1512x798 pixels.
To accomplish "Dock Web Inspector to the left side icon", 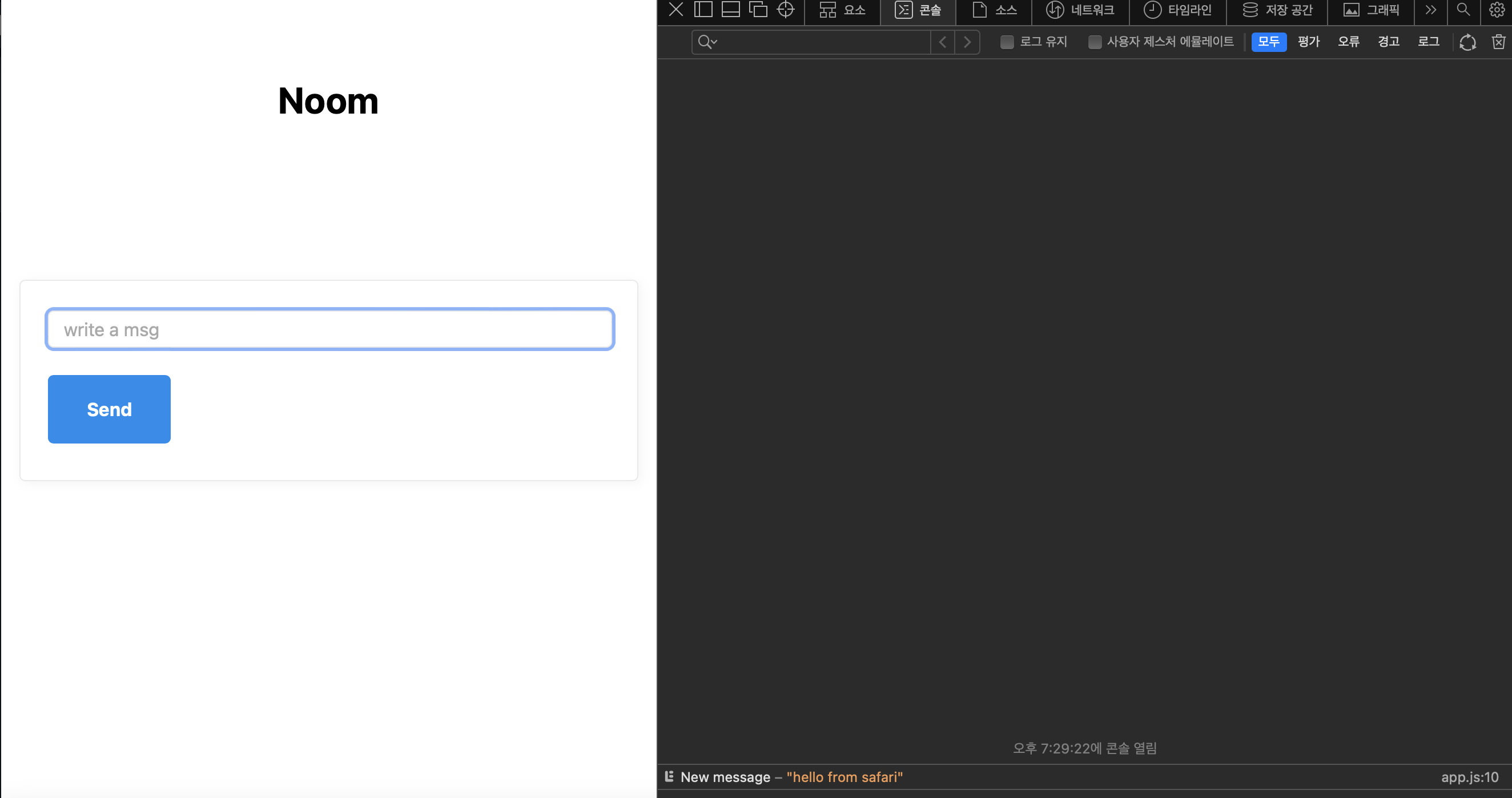I will pos(703,9).
